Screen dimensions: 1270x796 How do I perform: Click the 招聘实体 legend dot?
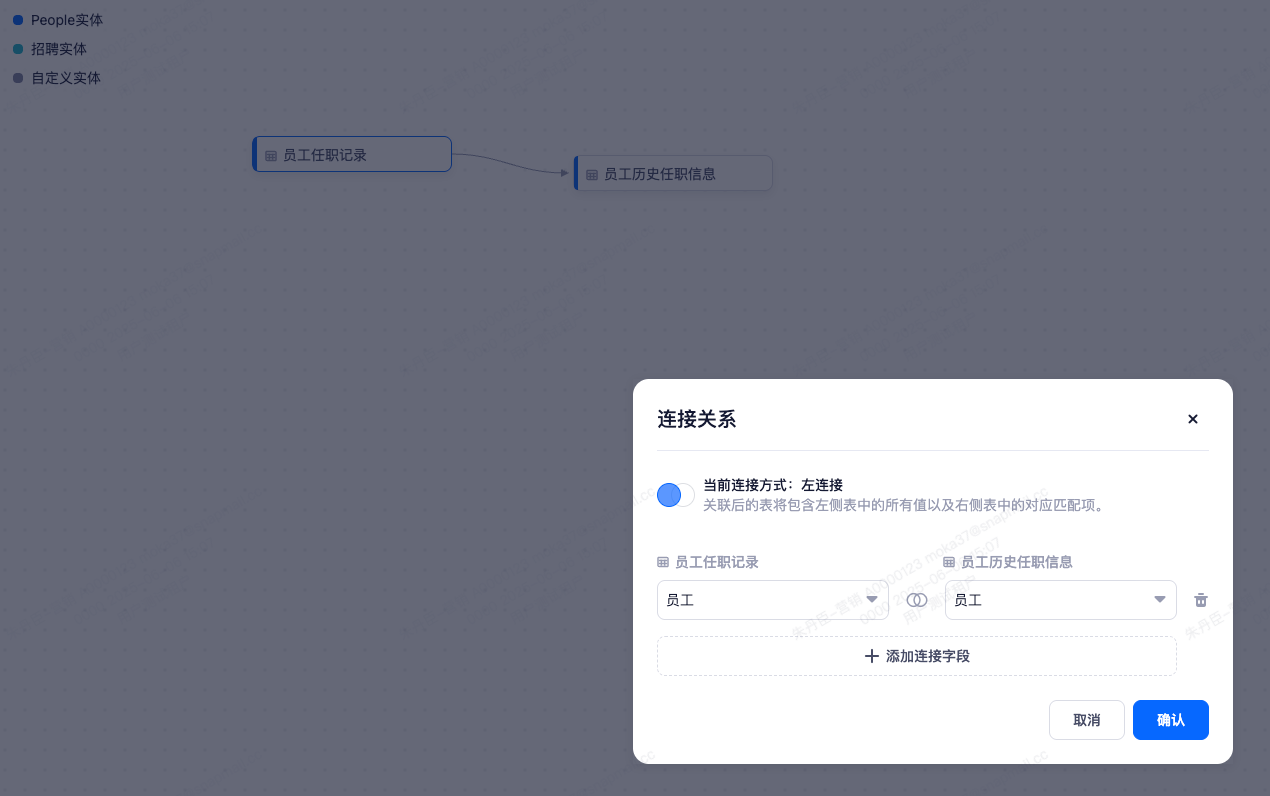click(x=18, y=49)
